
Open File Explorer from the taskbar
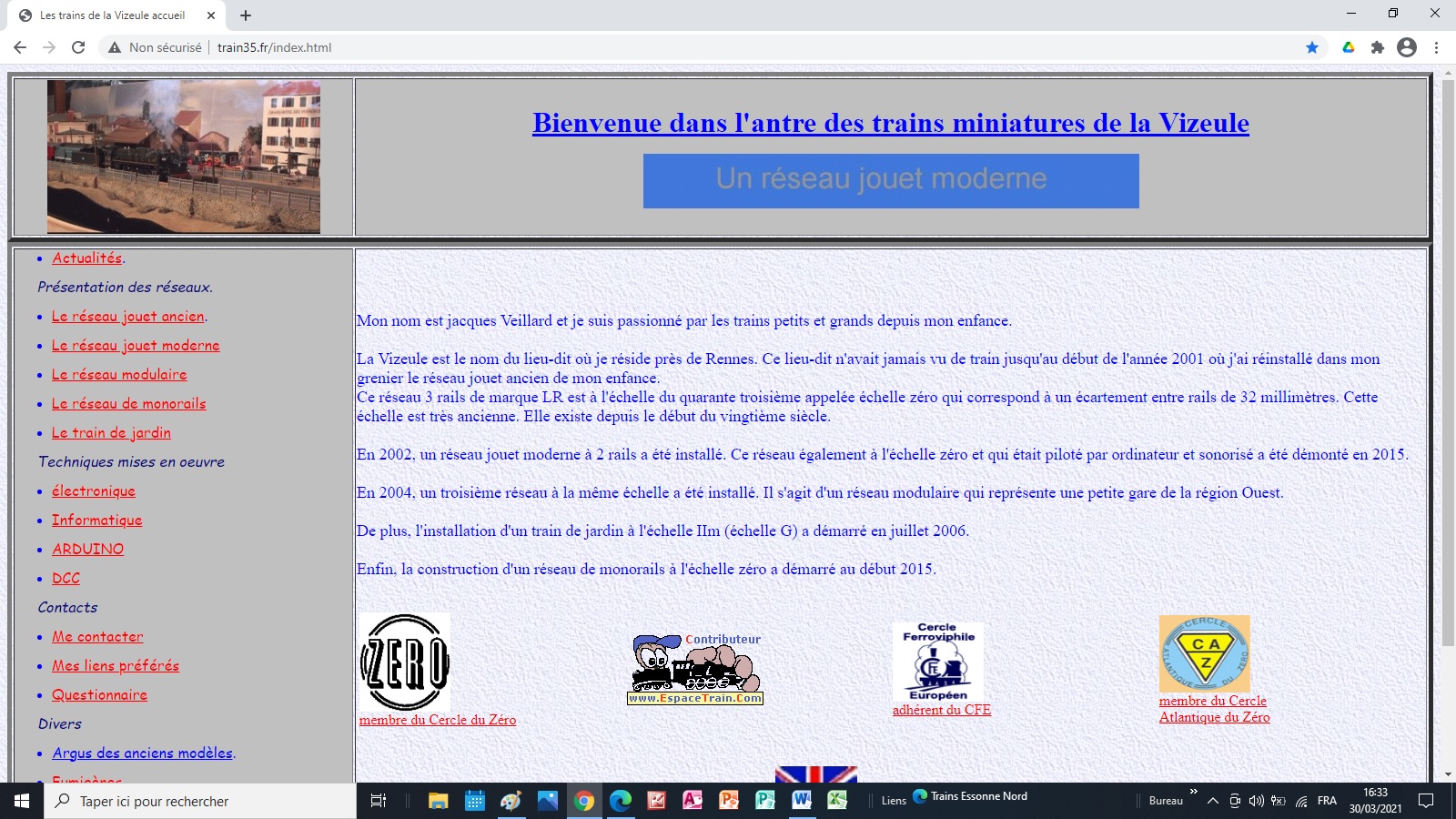point(439,801)
